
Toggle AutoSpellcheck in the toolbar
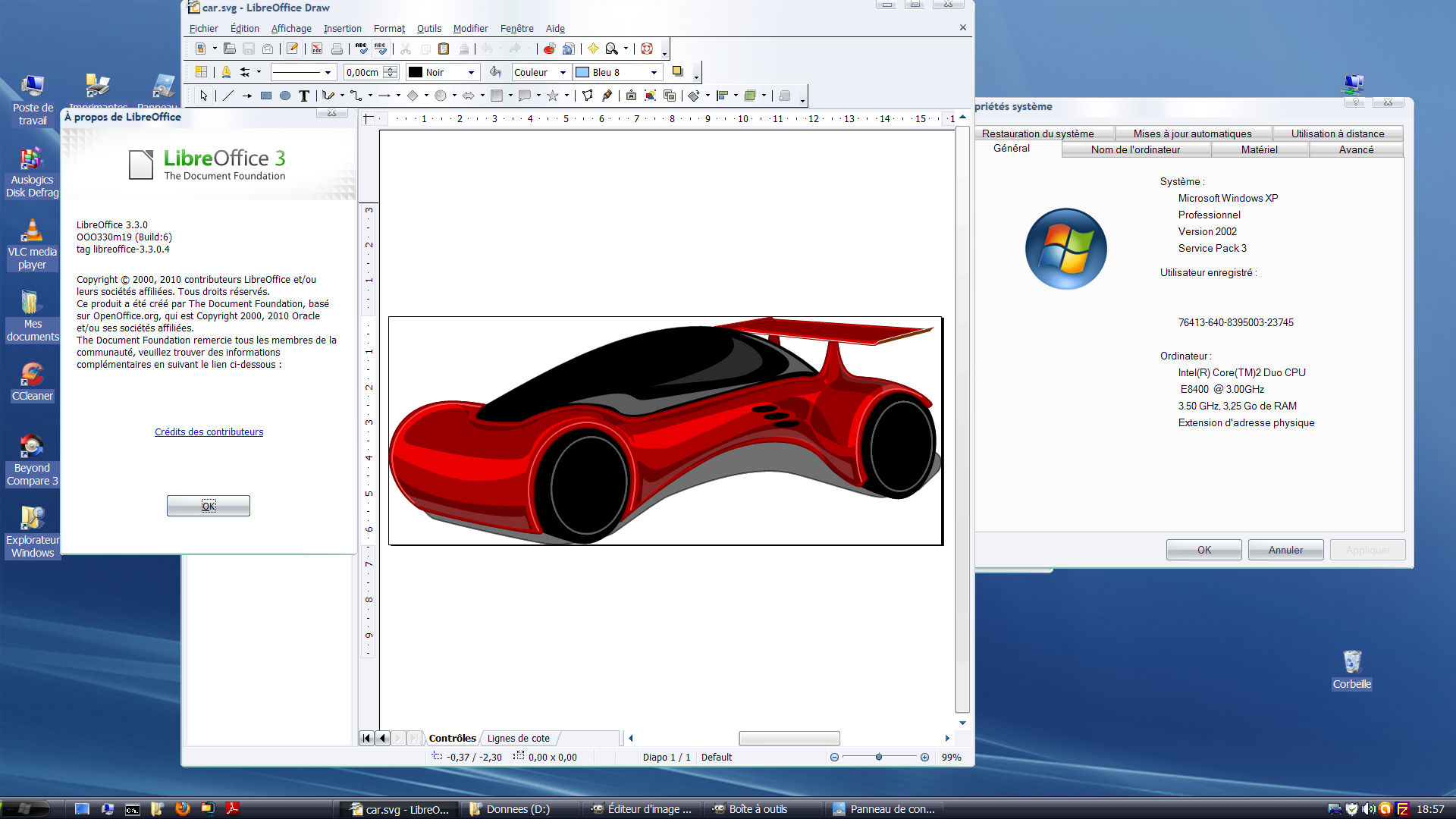[x=381, y=49]
